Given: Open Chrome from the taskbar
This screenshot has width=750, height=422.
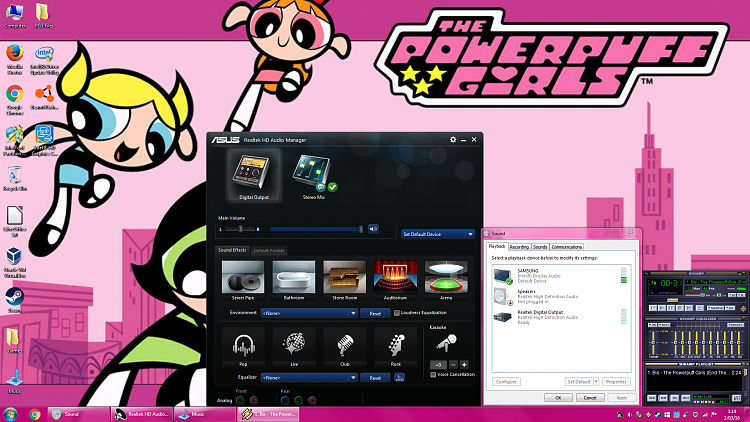Looking at the screenshot, I should click(x=34, y=414).
